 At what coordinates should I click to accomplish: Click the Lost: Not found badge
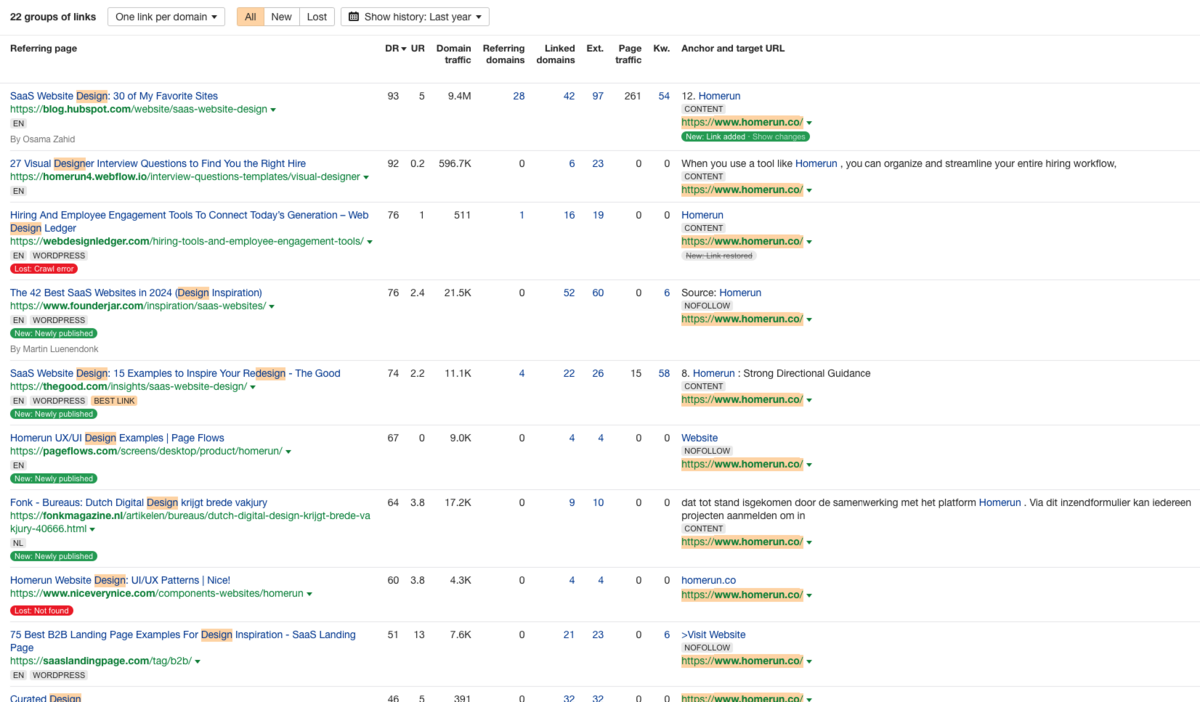(42, 610)
